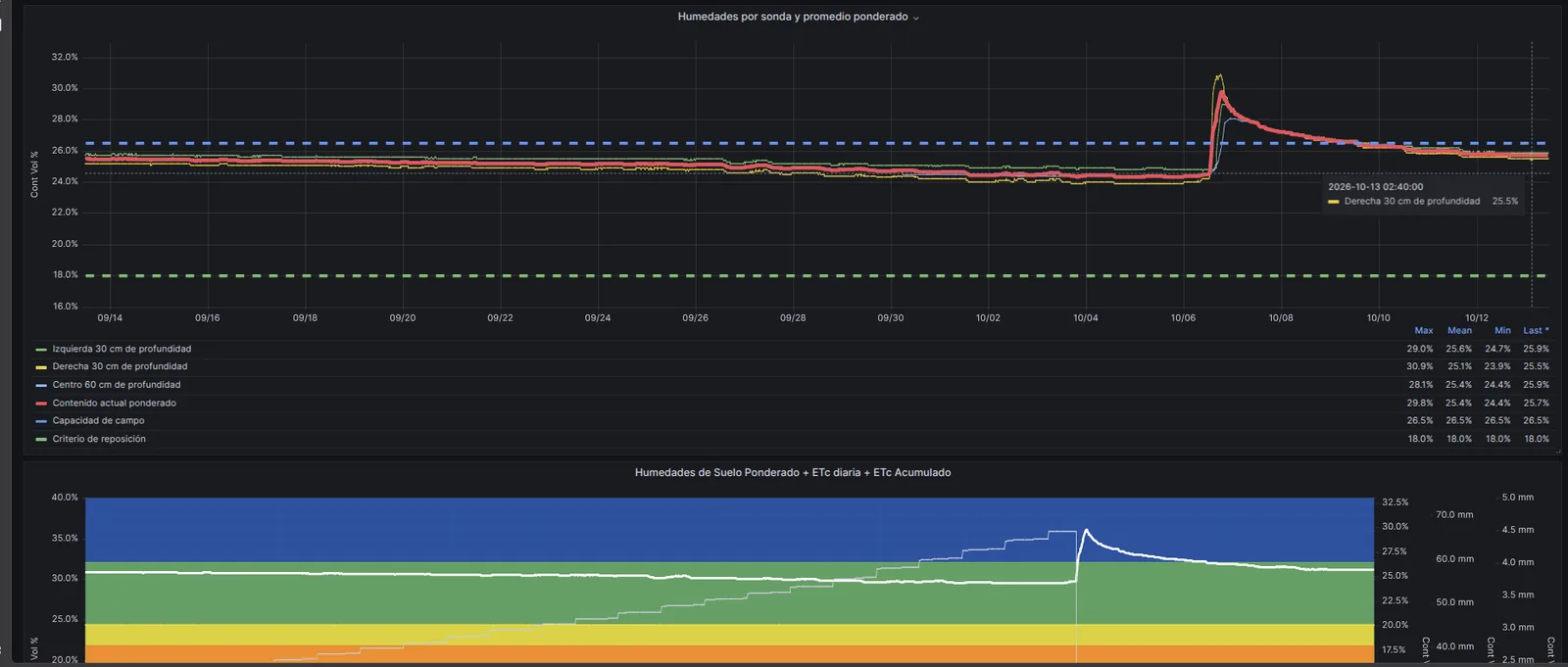Open the Humedades por sonda panel menu chevron

[x=916, y=18]
